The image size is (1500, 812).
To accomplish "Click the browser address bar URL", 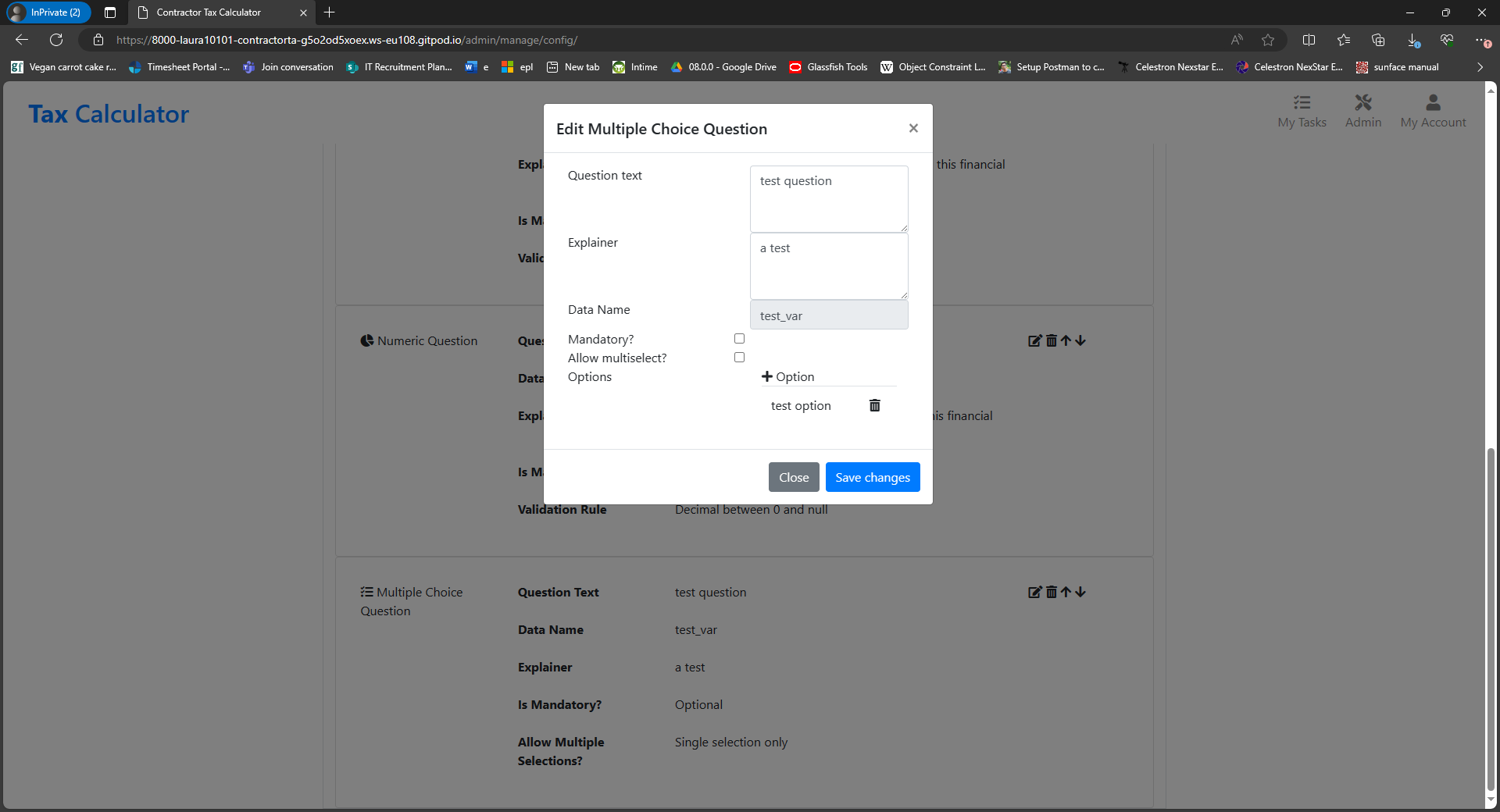I will [x=347, y=40].
